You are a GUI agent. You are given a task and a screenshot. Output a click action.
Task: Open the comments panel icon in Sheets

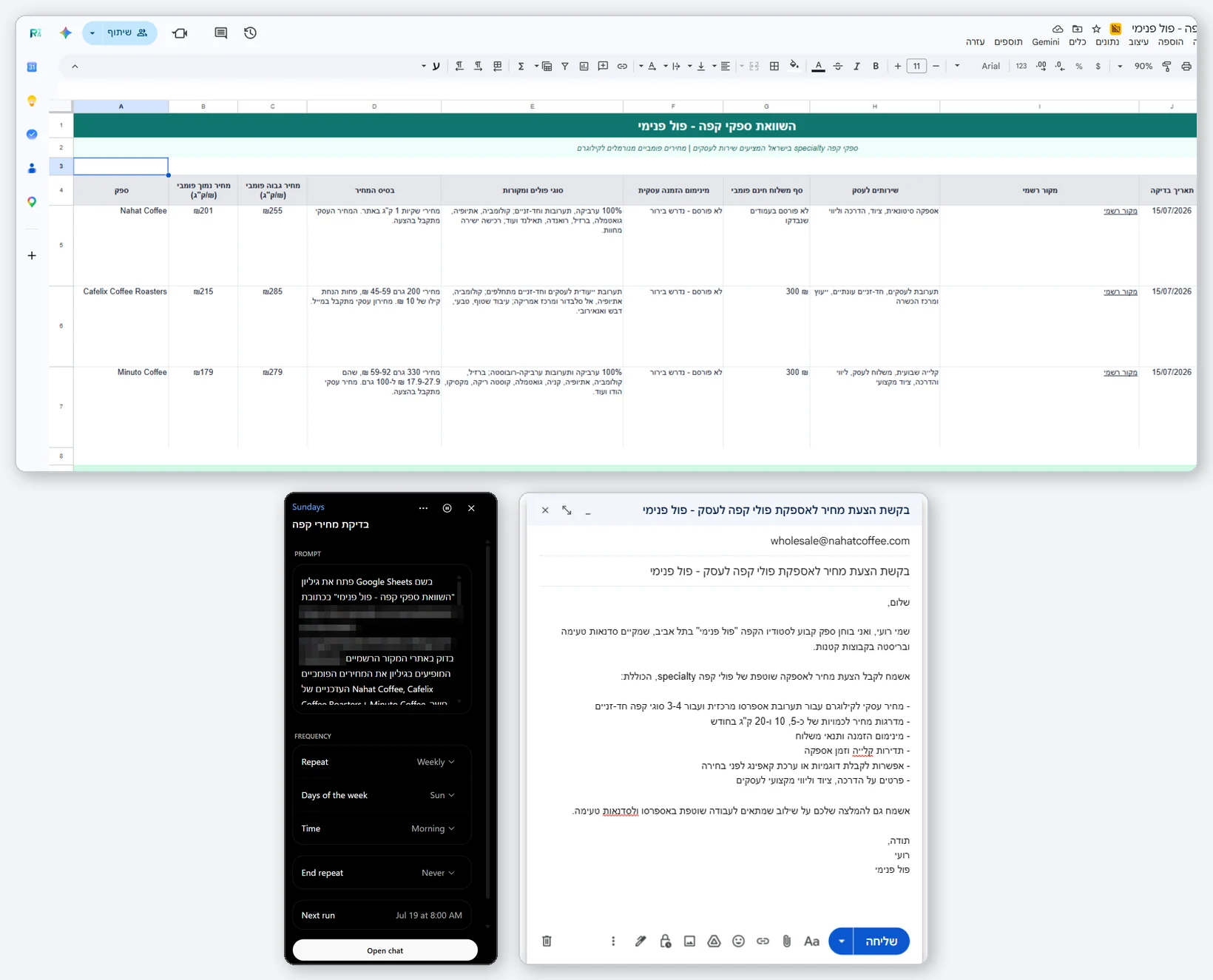point(220,33)
